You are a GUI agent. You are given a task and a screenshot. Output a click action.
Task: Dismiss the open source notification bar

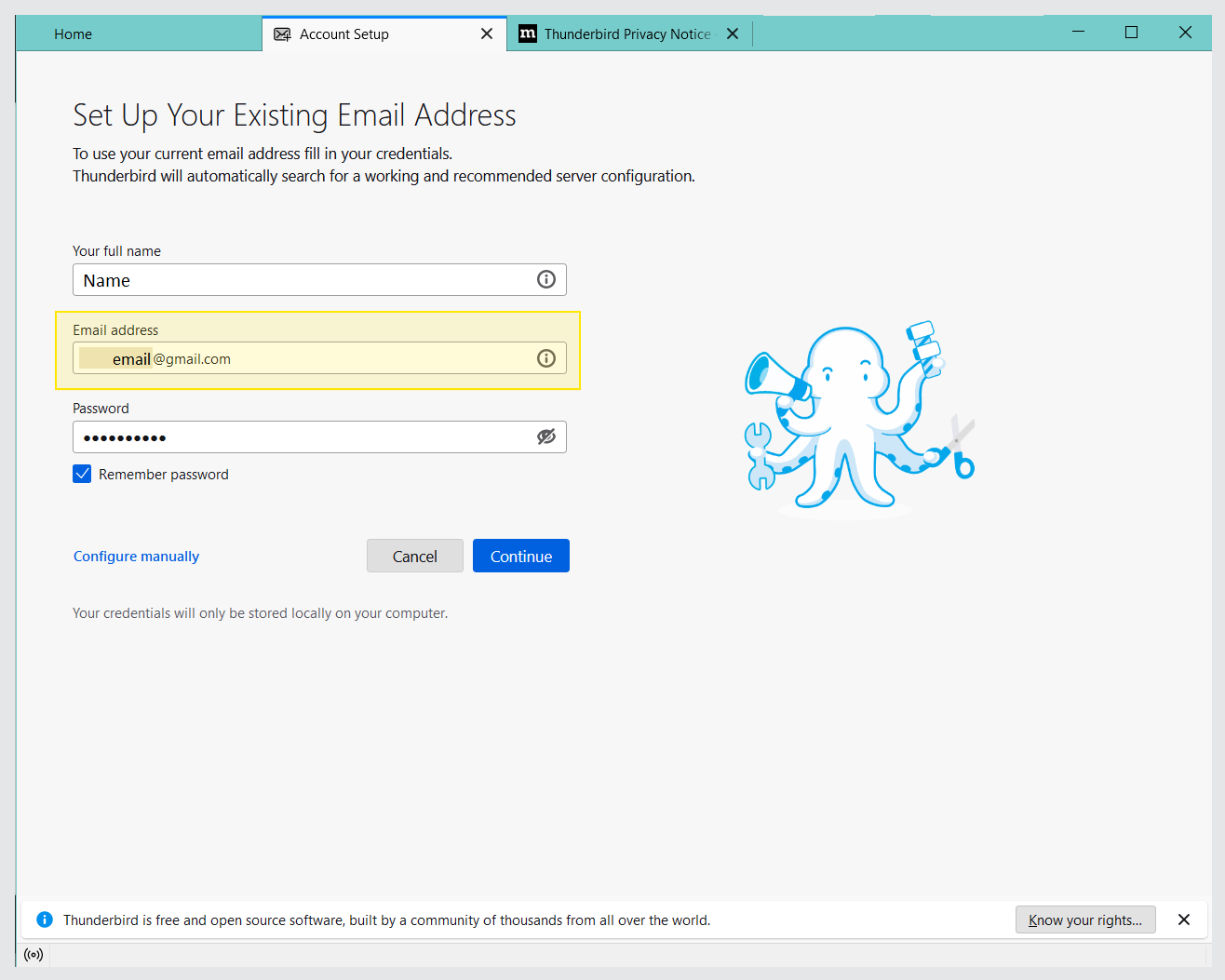[x=1184, y=920]
